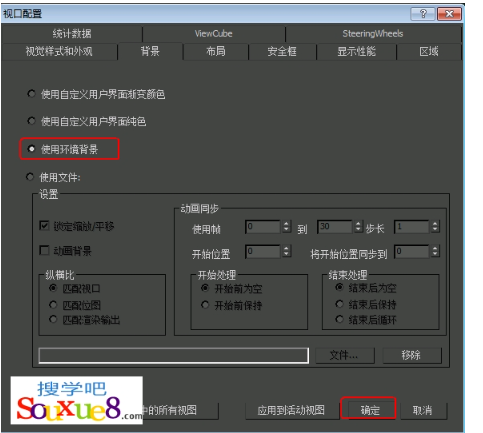Image resolution: width=483 pixels, height=433 pixels.
Task: Click the 文件... browse button
Action: click(x=345, y=355)
